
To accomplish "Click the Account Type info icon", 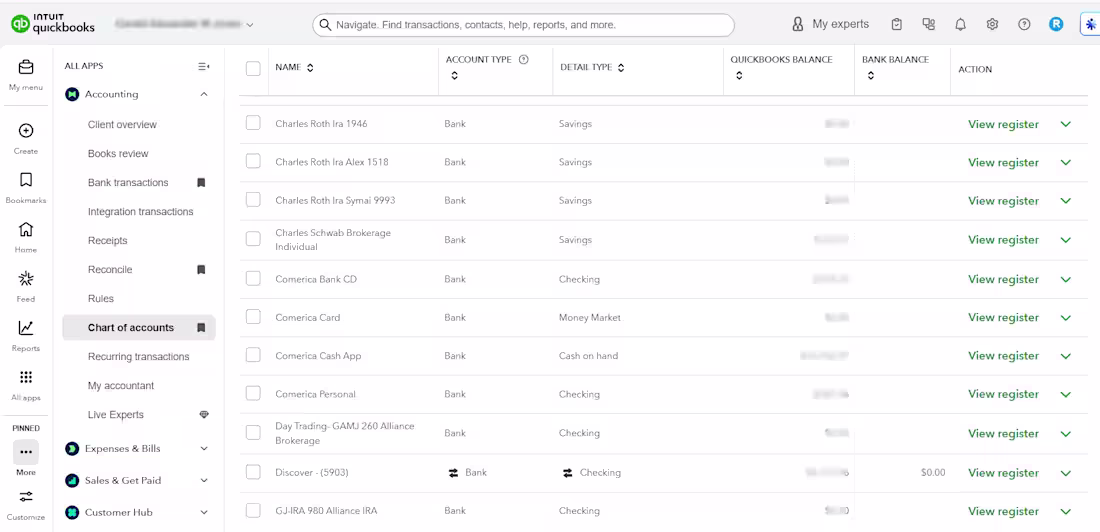I will (x=523, y=60).
